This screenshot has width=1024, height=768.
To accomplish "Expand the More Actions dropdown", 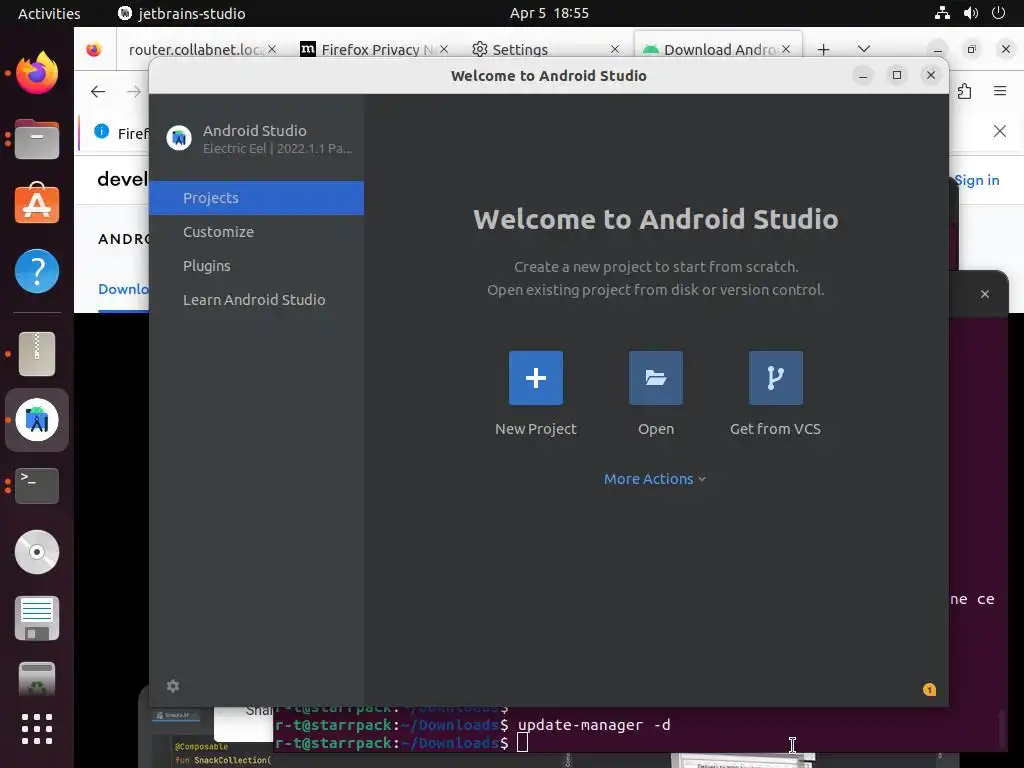I will pyautogui.click(x=655, y=479).
